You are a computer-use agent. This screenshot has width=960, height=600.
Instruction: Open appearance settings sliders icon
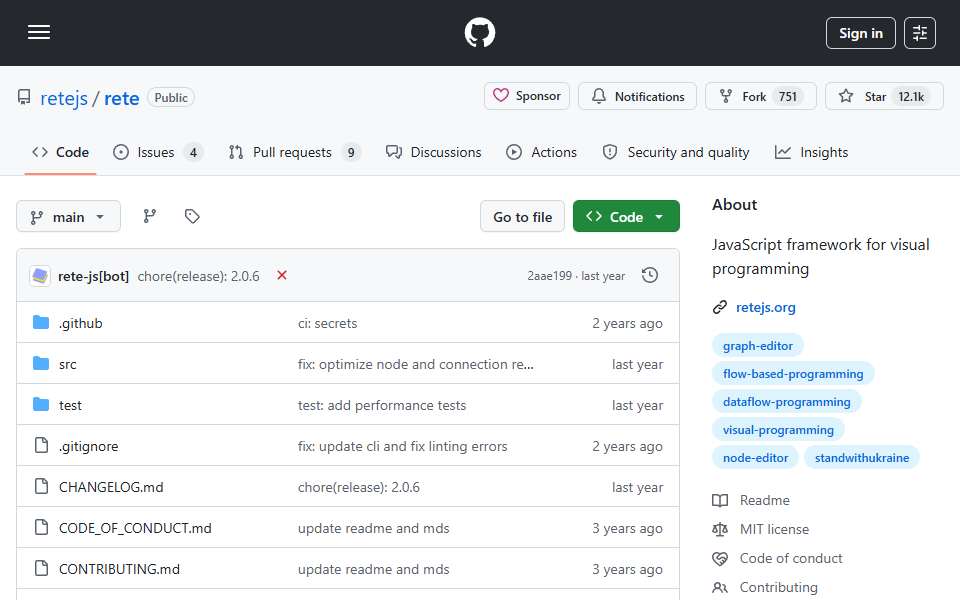[x=920, y=33]
